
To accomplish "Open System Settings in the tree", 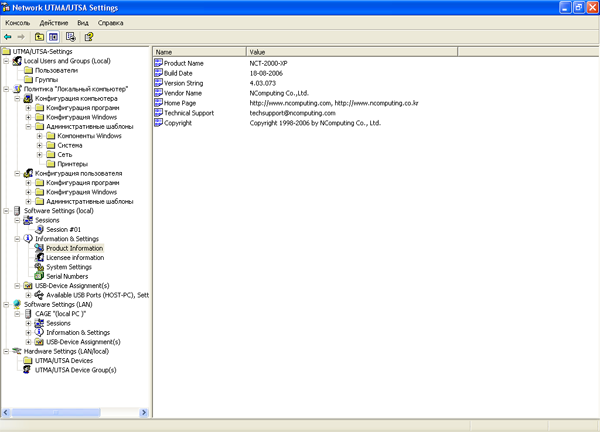I will click(69, 267).
